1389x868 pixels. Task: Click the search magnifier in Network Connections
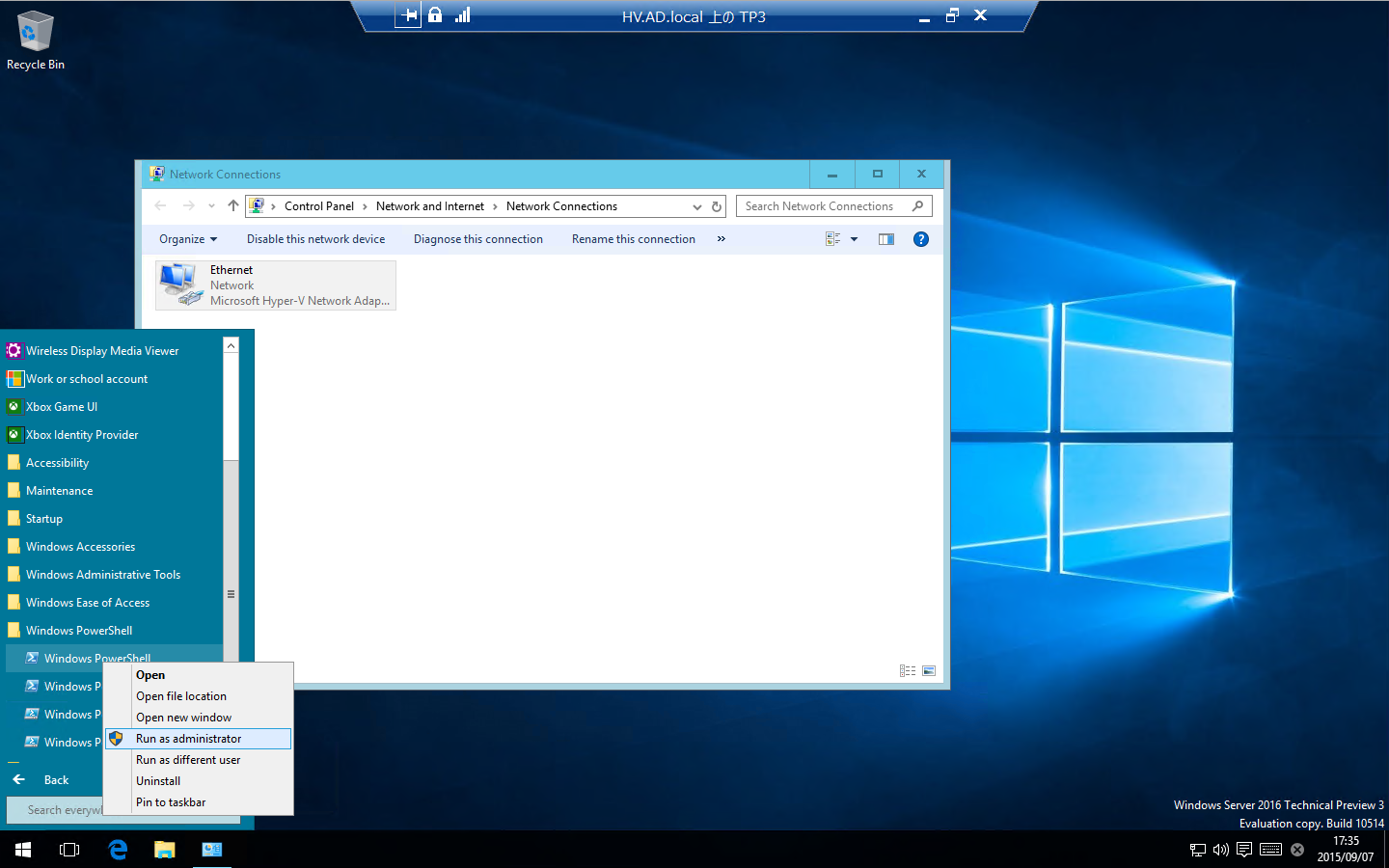(x=917, y=205)
